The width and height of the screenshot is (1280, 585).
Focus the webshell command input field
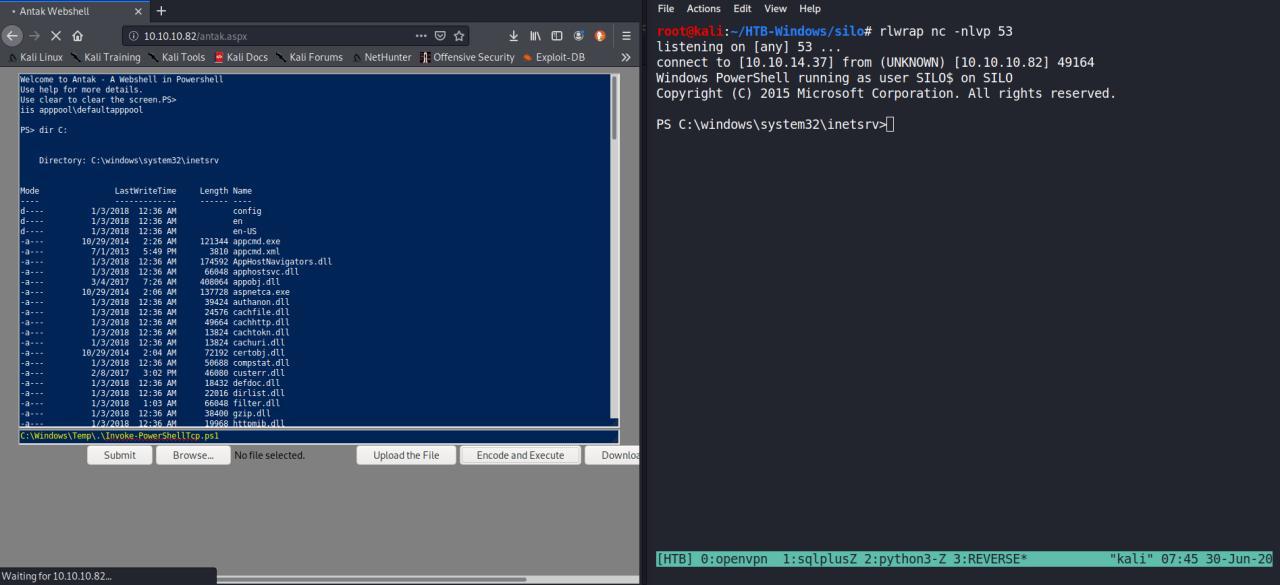pos(318,436)
